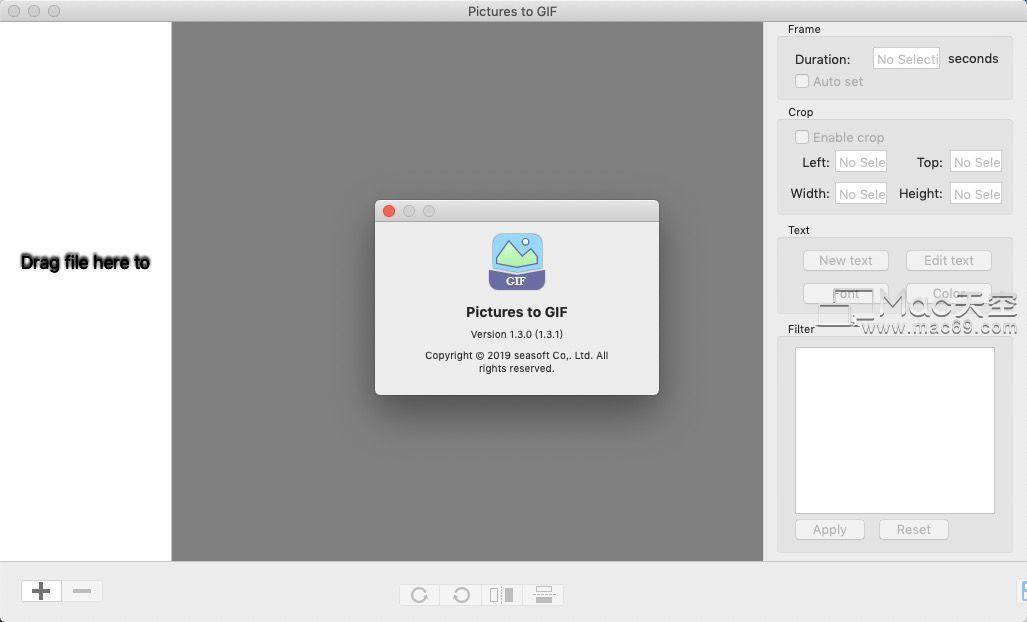This screenshot has width=1027, height=622.
Task: Click the crop Left input field
Action: (x=861, y=162)
